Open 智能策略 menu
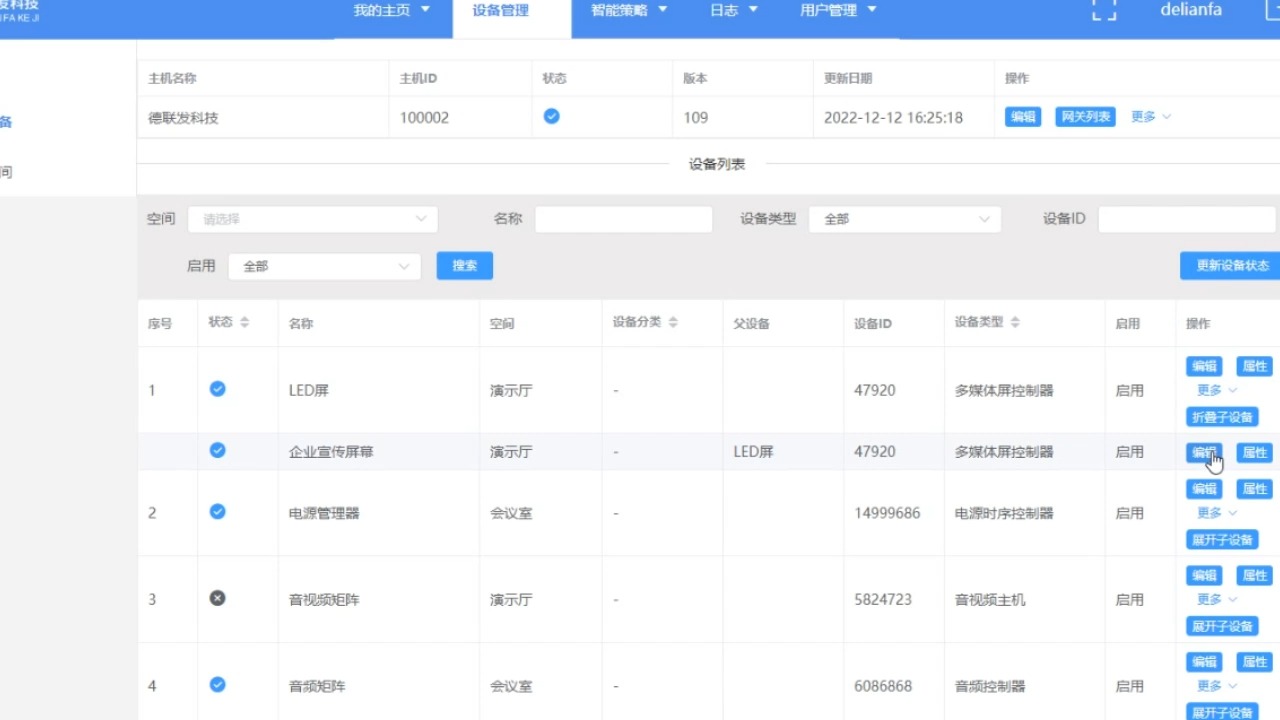Viewport: 1280px width, 720px height. [629, 11]
